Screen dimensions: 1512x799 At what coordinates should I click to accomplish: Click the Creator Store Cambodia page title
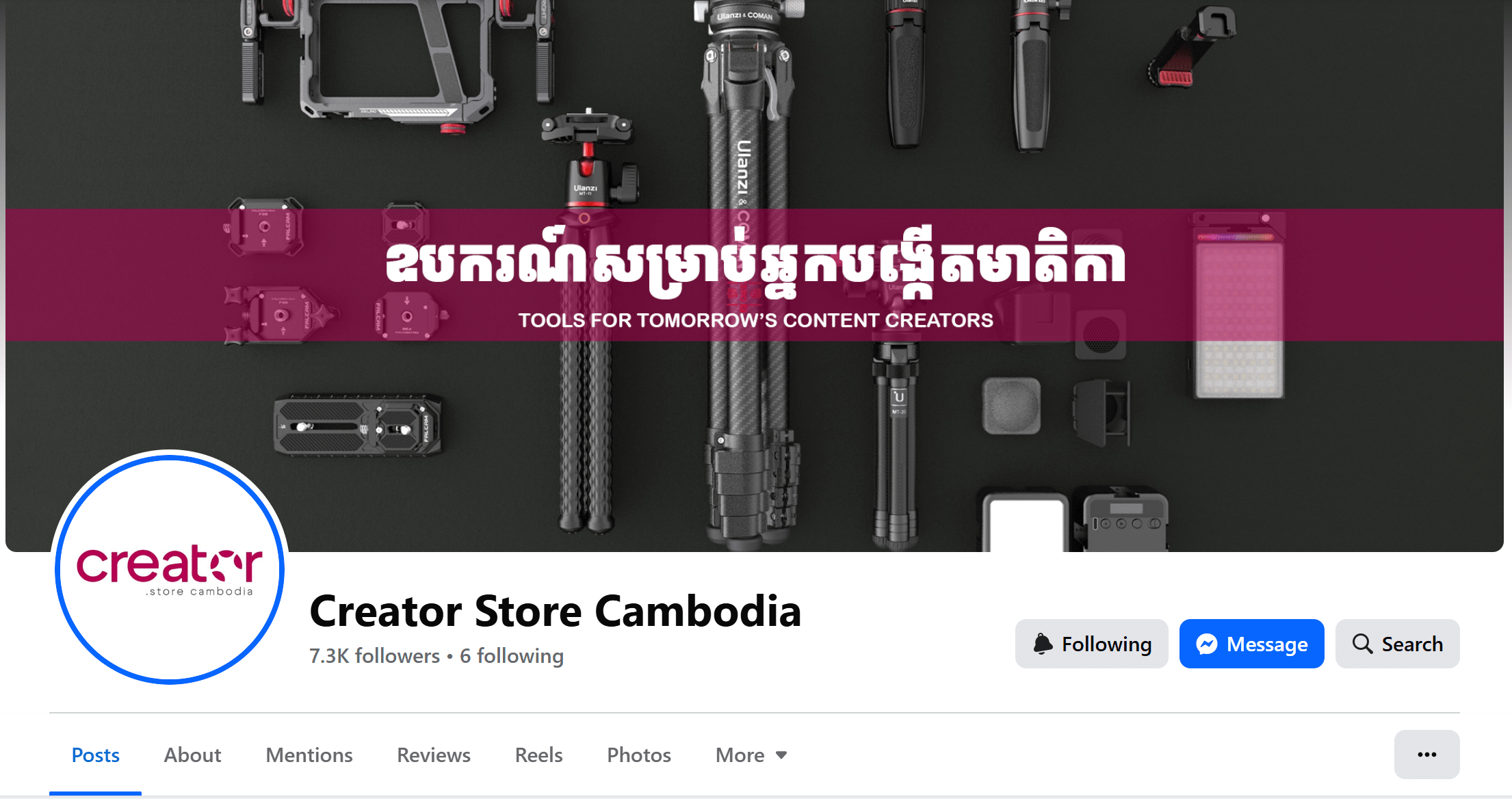point(555,611)
